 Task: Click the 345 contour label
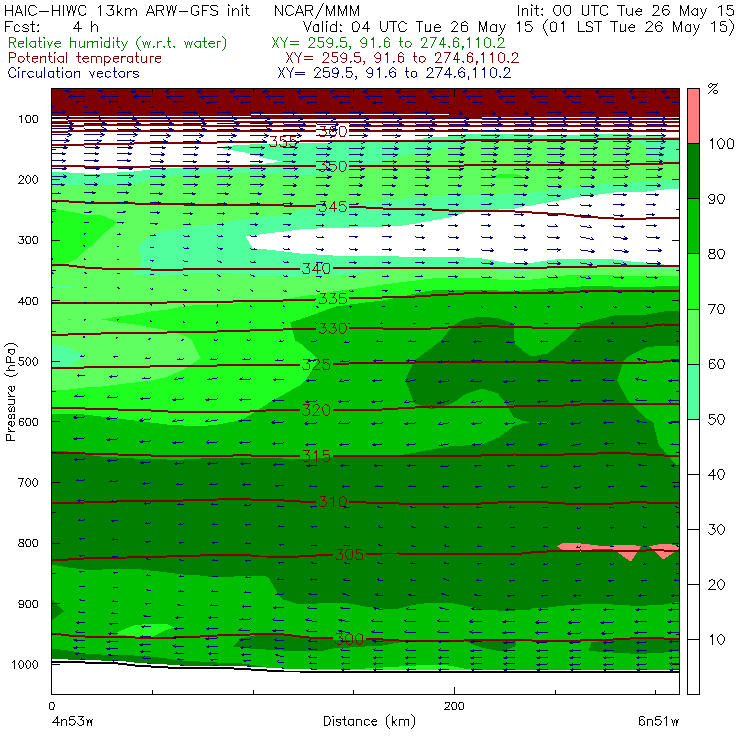[333, 206]
